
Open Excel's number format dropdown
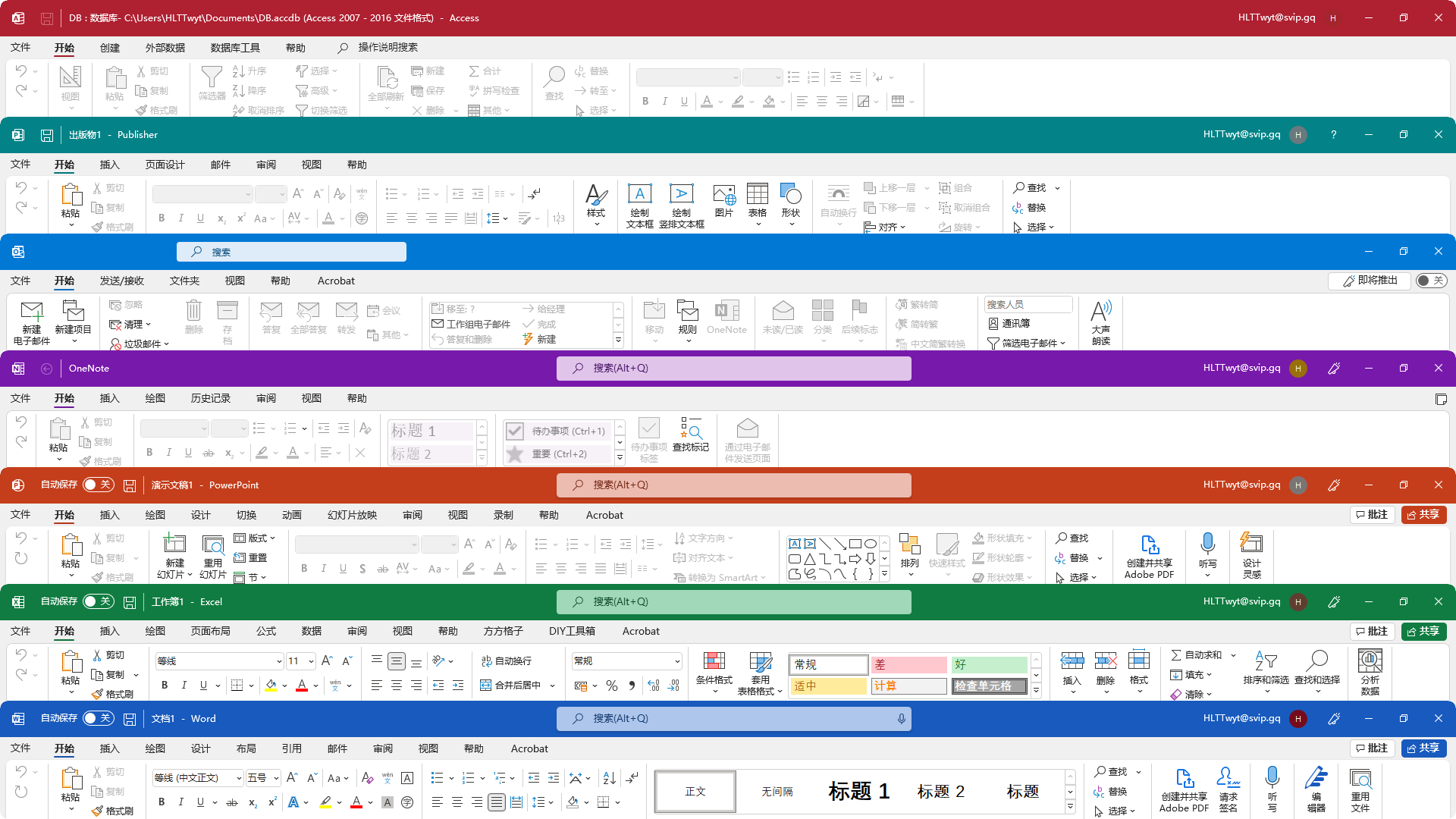[x=676, y=661]
